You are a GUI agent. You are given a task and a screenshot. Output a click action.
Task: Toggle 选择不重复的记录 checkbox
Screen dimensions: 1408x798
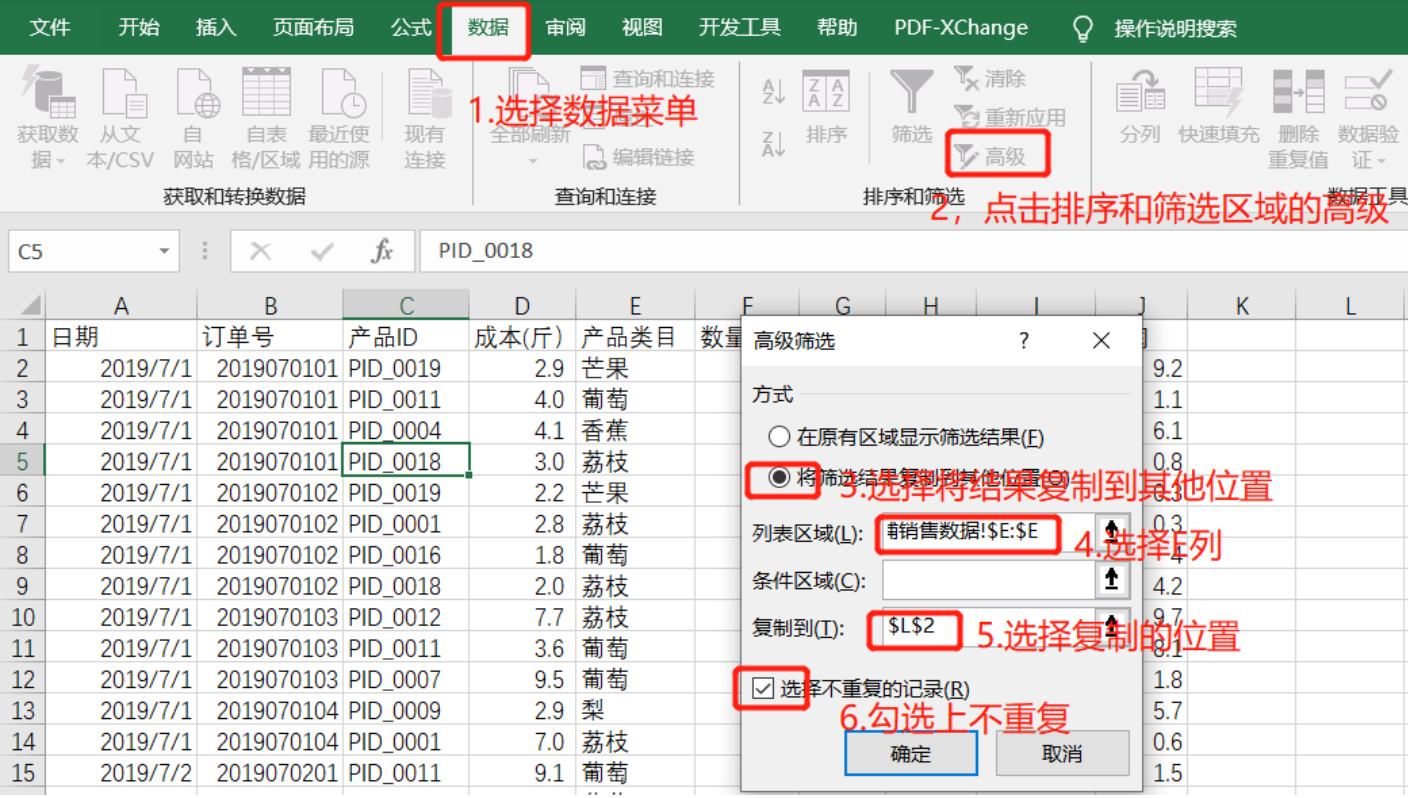(x=763, y=689)
